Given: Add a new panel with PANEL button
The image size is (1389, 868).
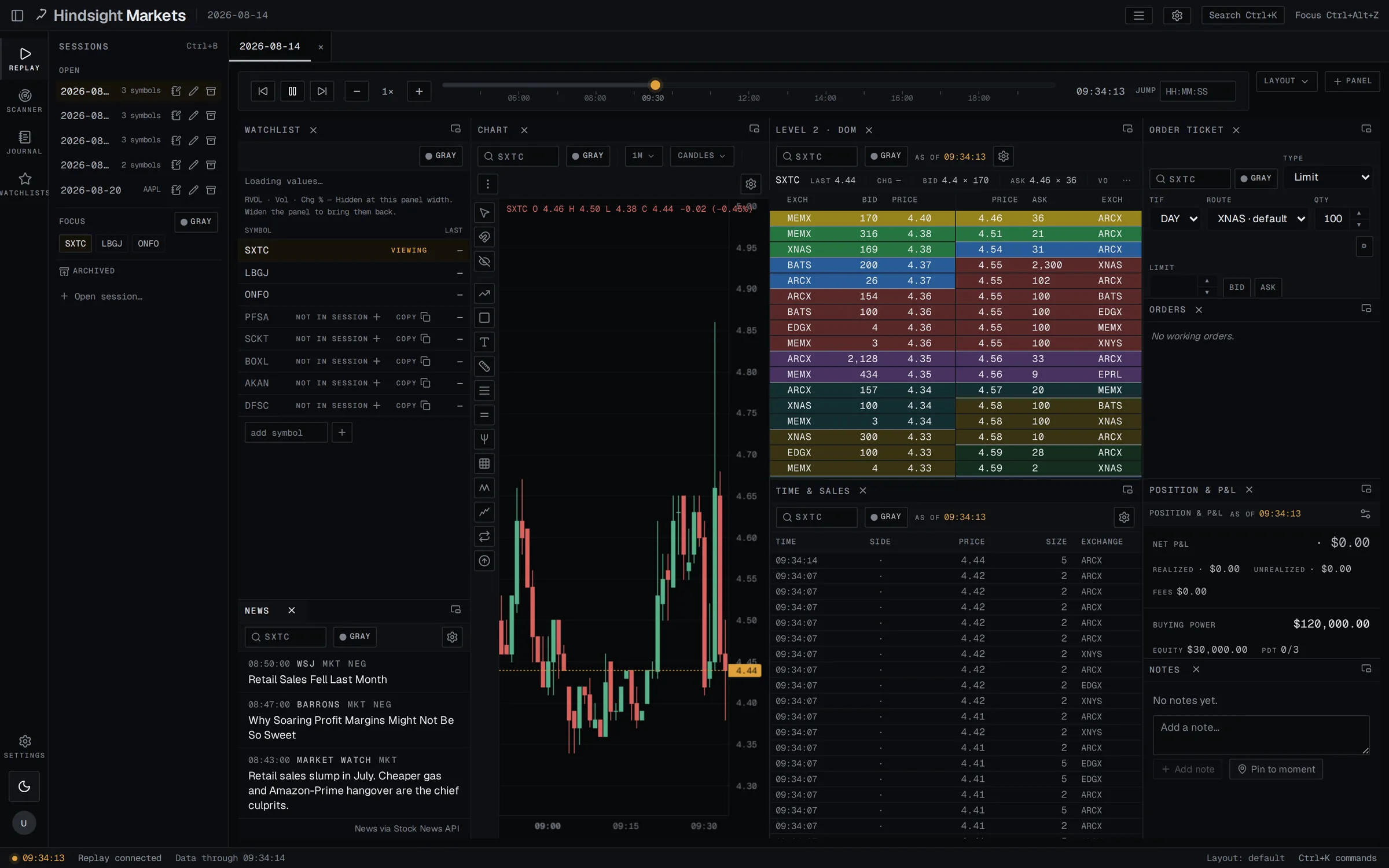Looking at the screenshot, I should [x=1352, y=81].
